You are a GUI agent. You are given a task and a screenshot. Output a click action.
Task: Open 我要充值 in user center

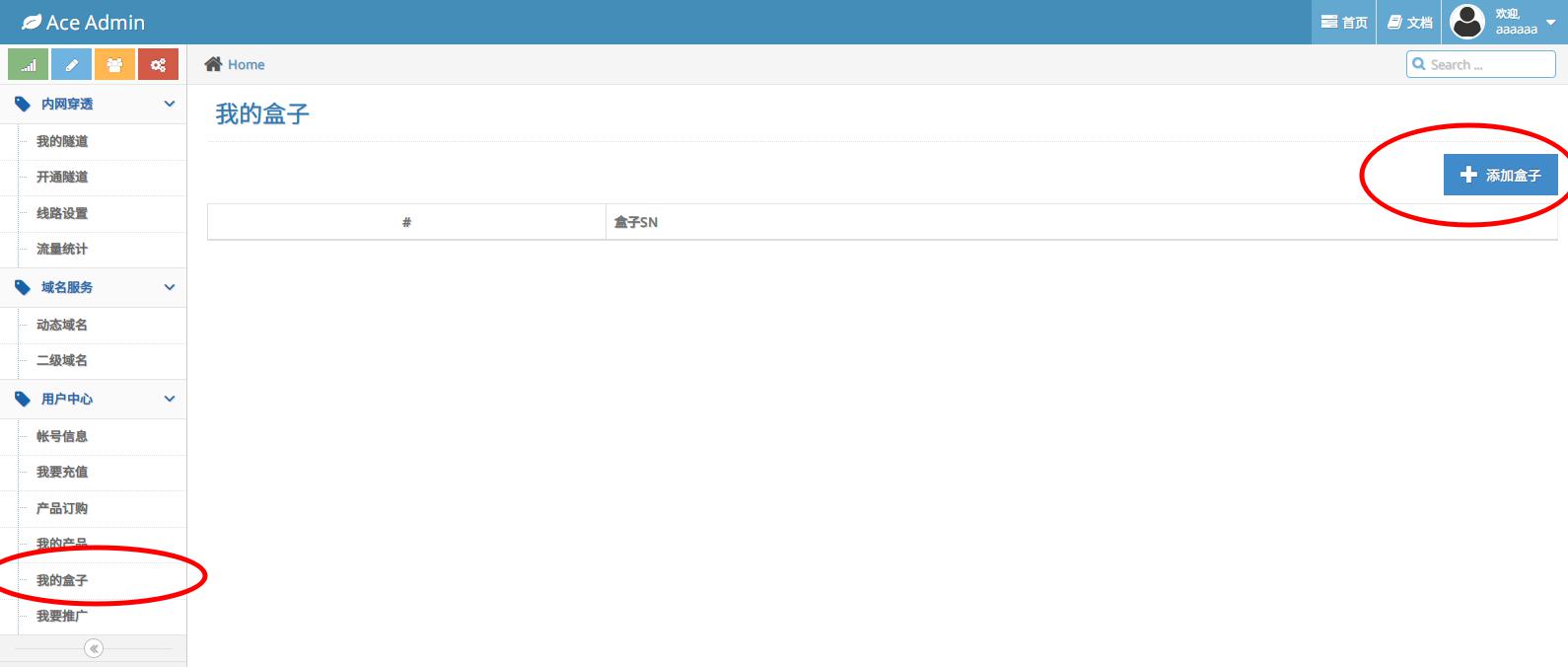click(62, 472)
